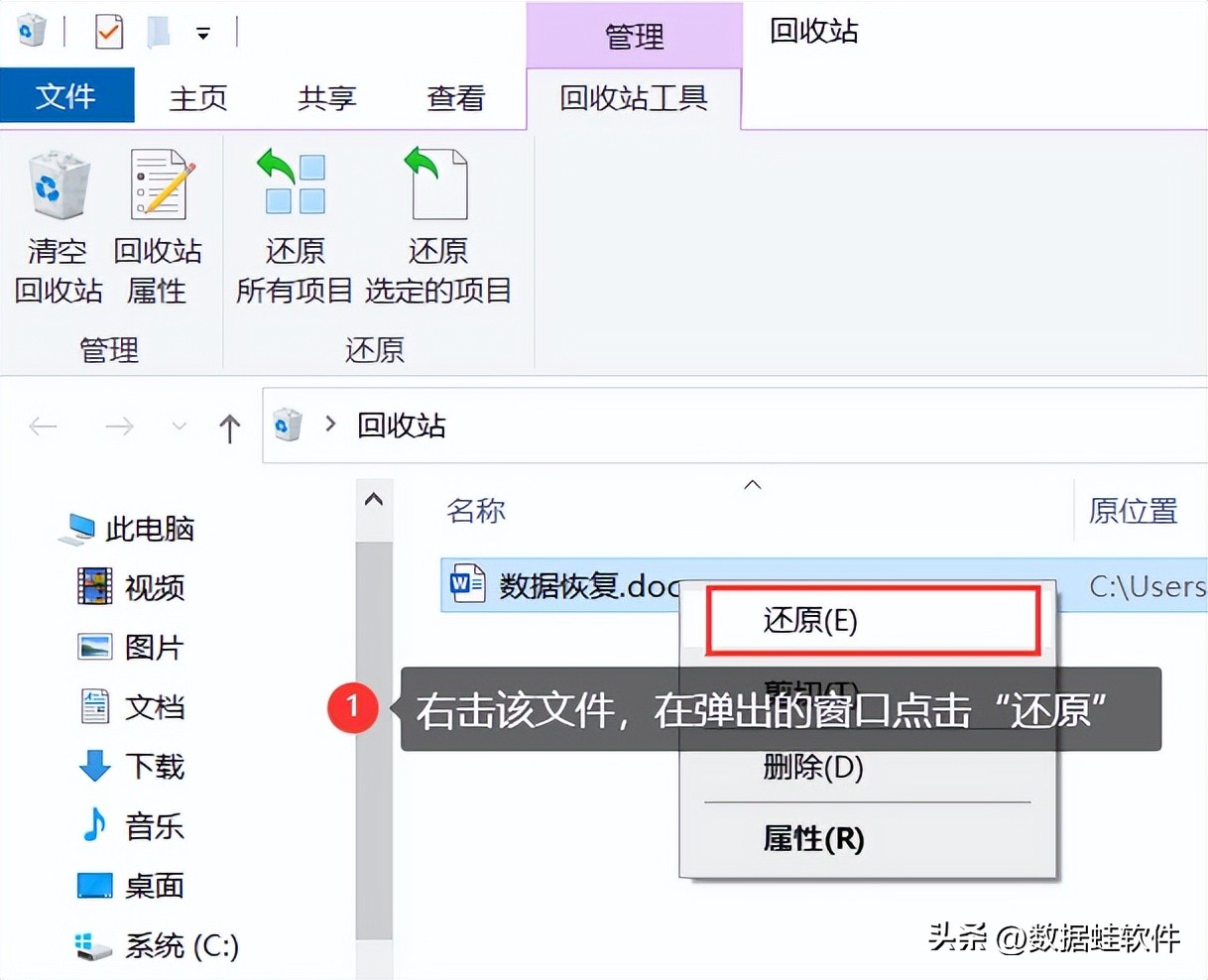Open 图片 (Pictures) folder in sidebar
This screenshot has width=1208, height=980.
(x=132, y=647)
